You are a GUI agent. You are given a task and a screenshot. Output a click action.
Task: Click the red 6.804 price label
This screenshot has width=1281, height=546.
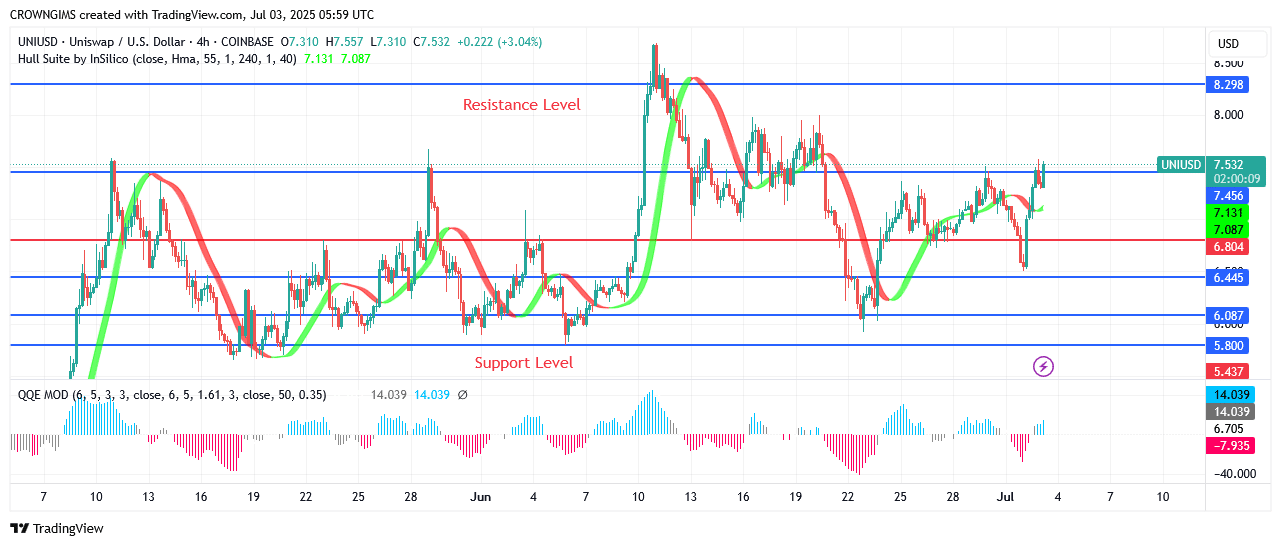1229,247
